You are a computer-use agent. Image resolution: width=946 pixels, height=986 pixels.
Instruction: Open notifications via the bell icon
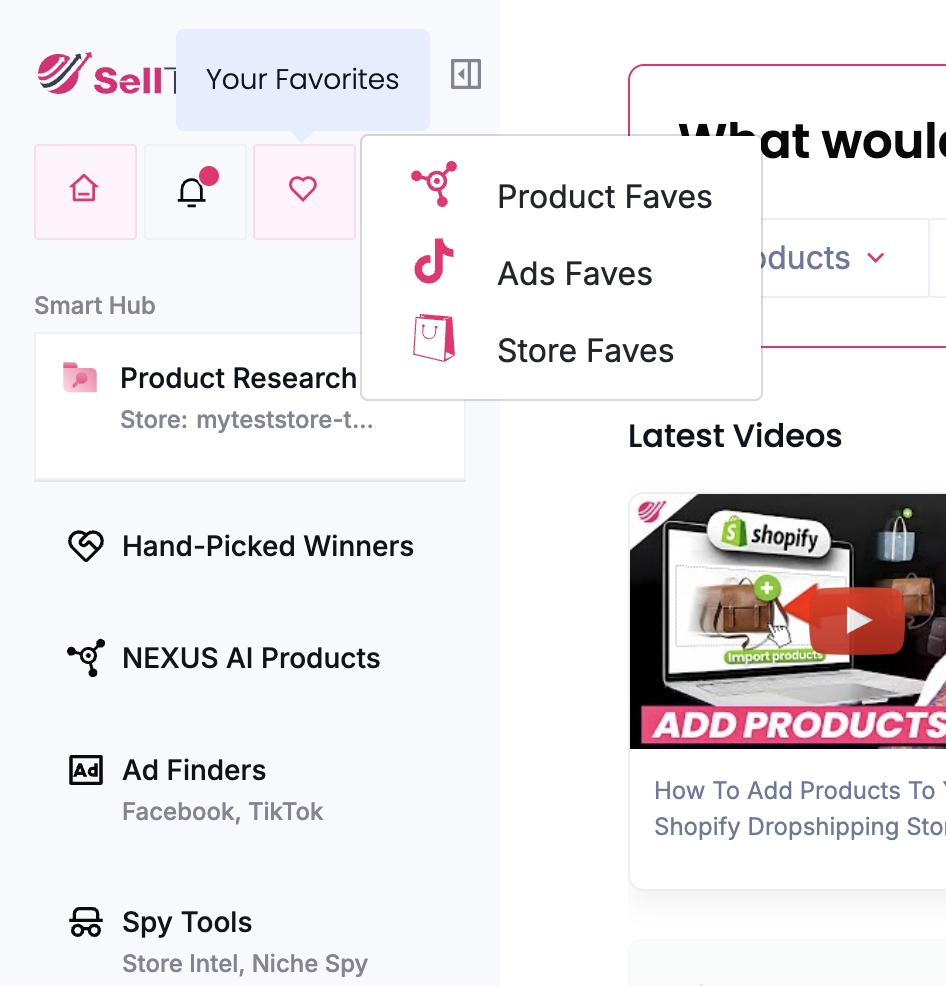pyautogui.click(x=195, y=191)
